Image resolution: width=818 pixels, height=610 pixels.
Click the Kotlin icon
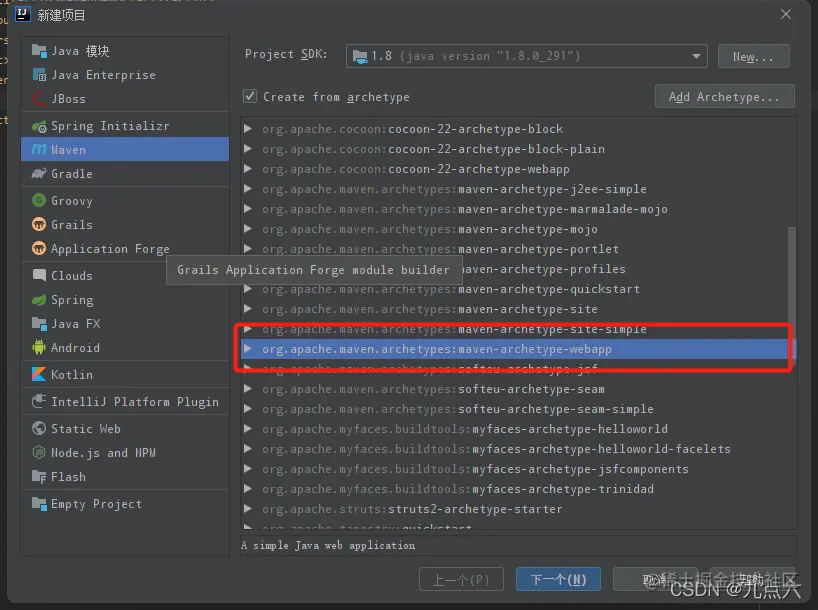[39, 374]
